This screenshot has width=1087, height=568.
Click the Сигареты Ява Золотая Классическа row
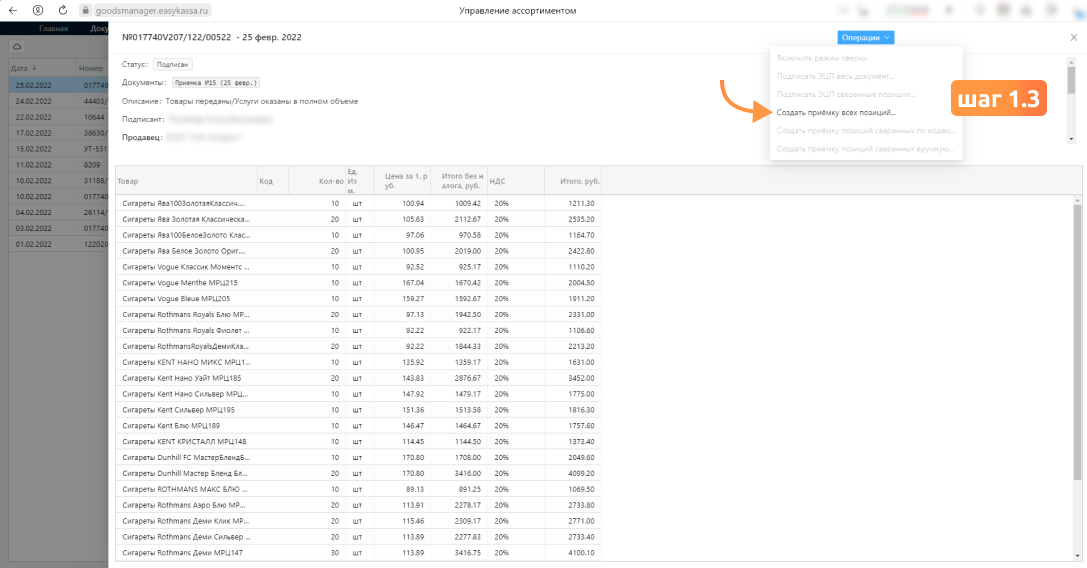click(x=358, y=219)
